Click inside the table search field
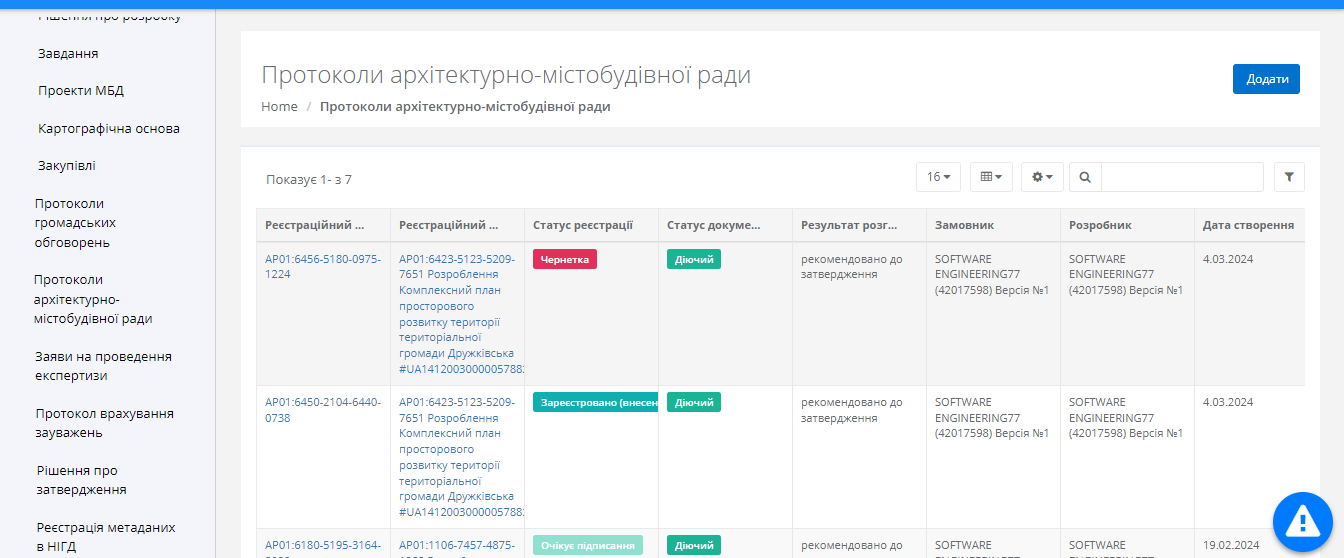 click(x=1181, y=177)
